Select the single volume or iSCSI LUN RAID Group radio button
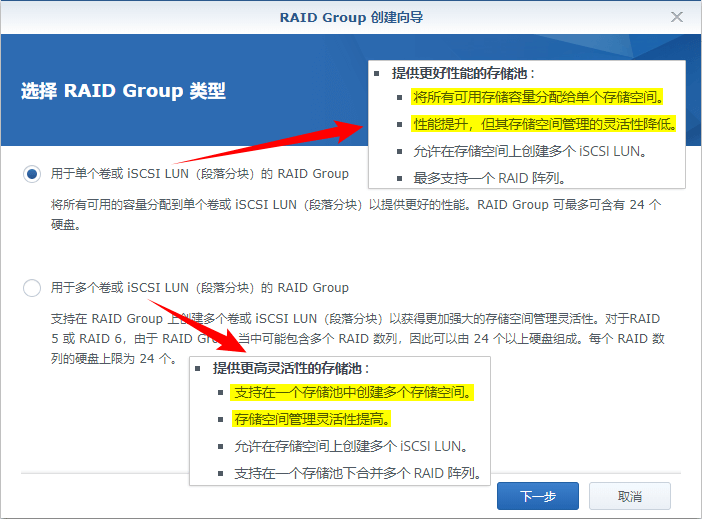 32,174
